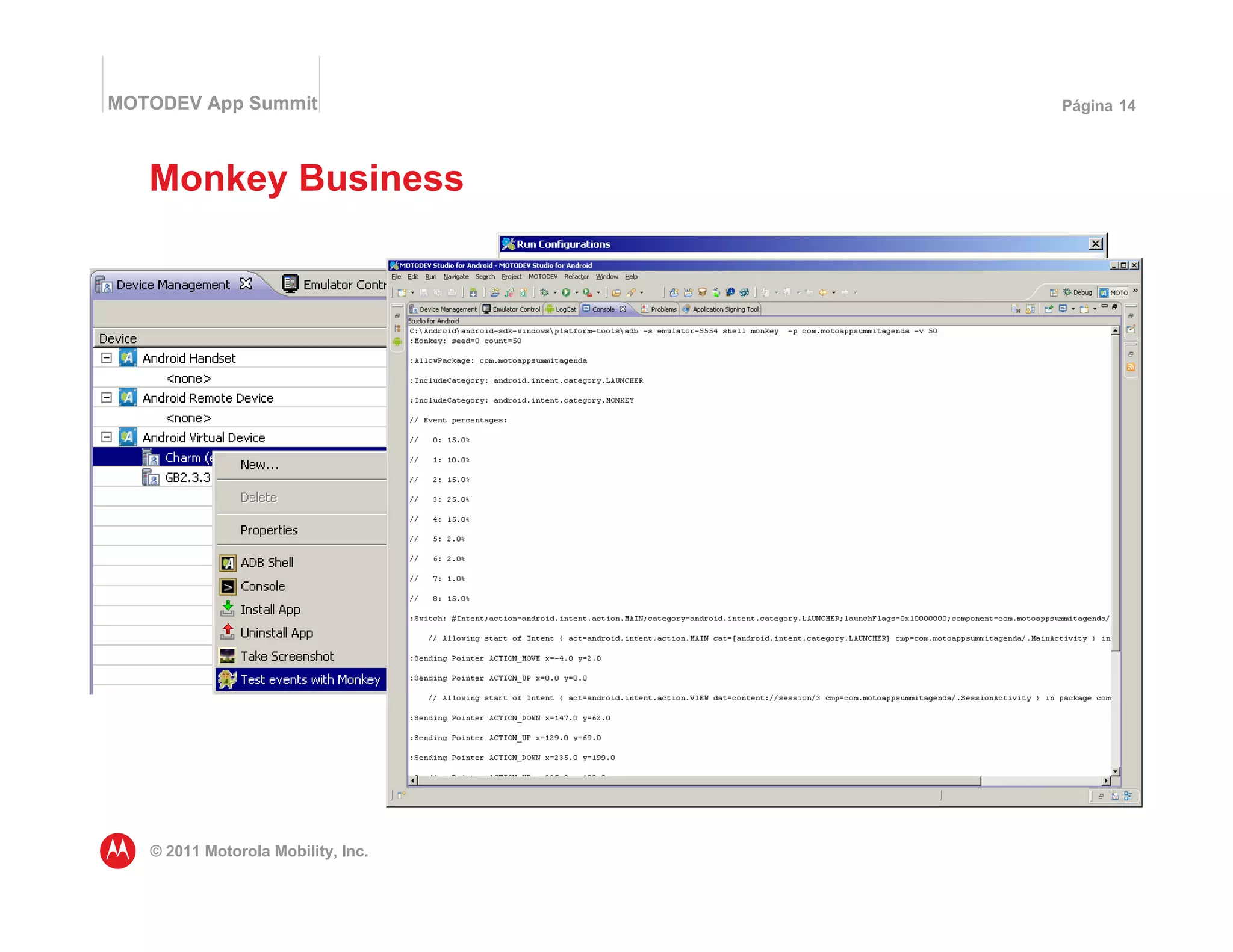Click the Open Console icon

(x=1084, y=309)
